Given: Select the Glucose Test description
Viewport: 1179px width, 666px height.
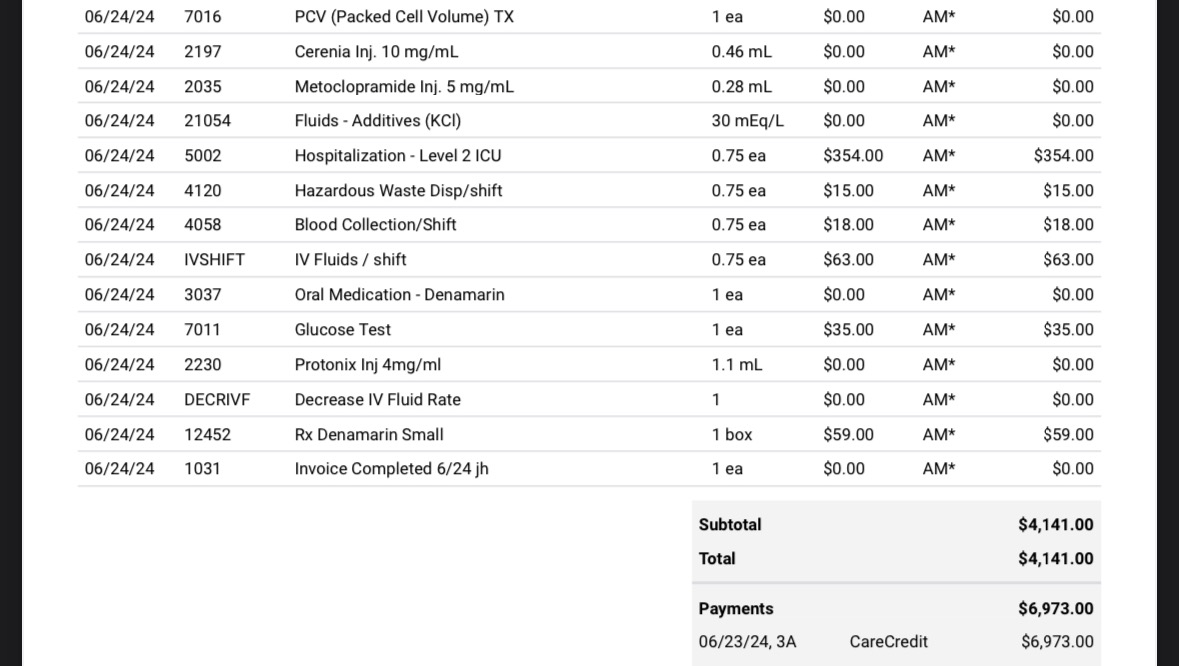Looking at the screenshot, I should 342,330.
